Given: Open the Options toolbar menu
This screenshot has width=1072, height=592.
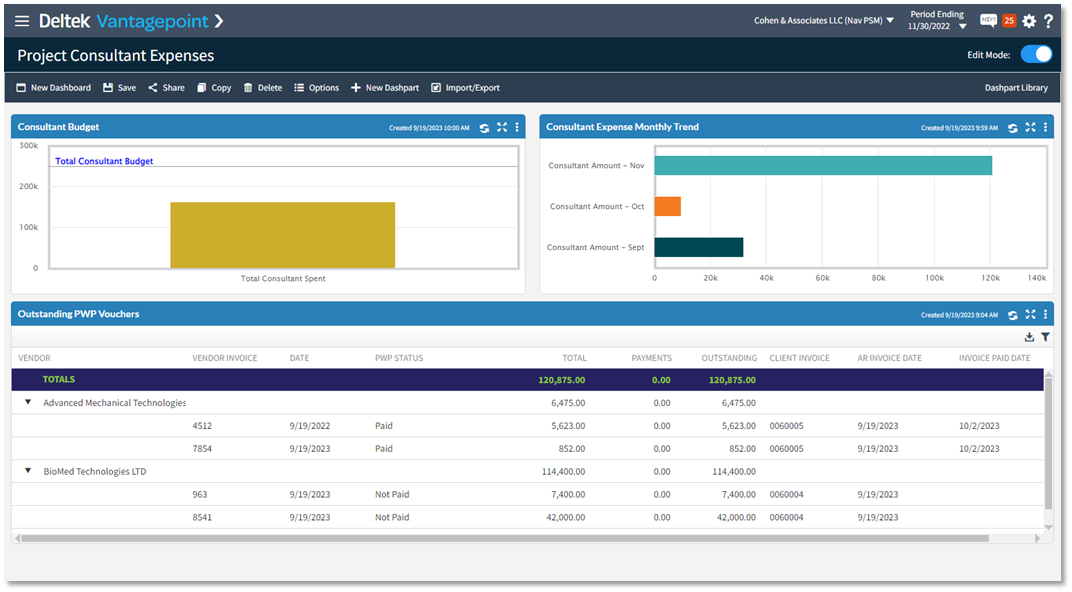Looking at the screenshot, I should click(316, 88).
